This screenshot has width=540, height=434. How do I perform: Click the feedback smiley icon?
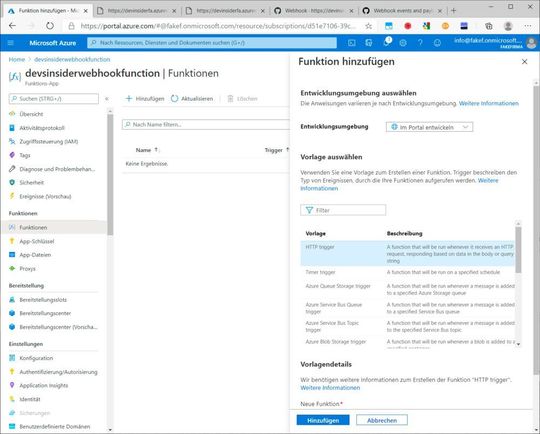click(437, 43)
